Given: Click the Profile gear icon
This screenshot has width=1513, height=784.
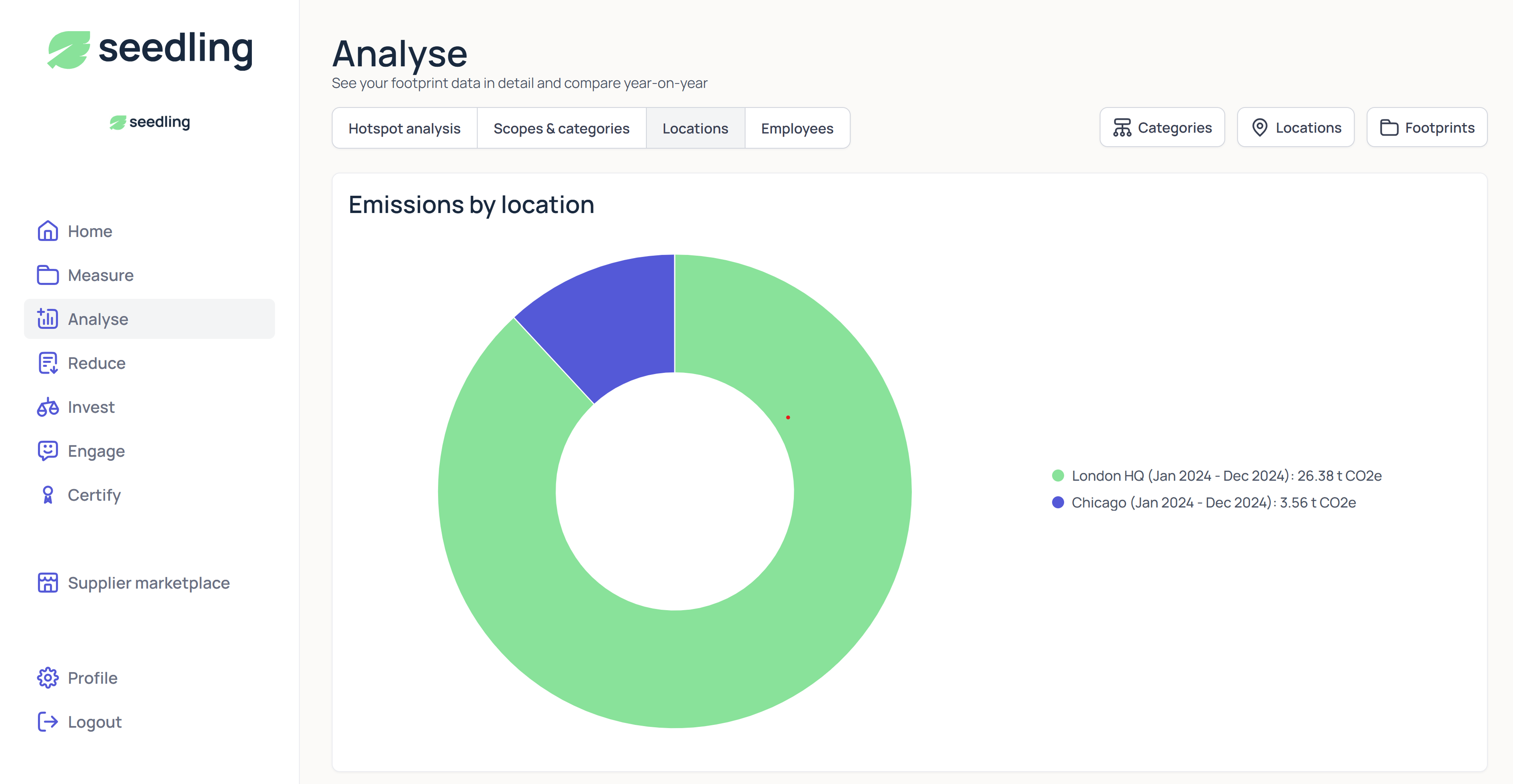Looking at the screenshot, I should [x=48, y=678].
